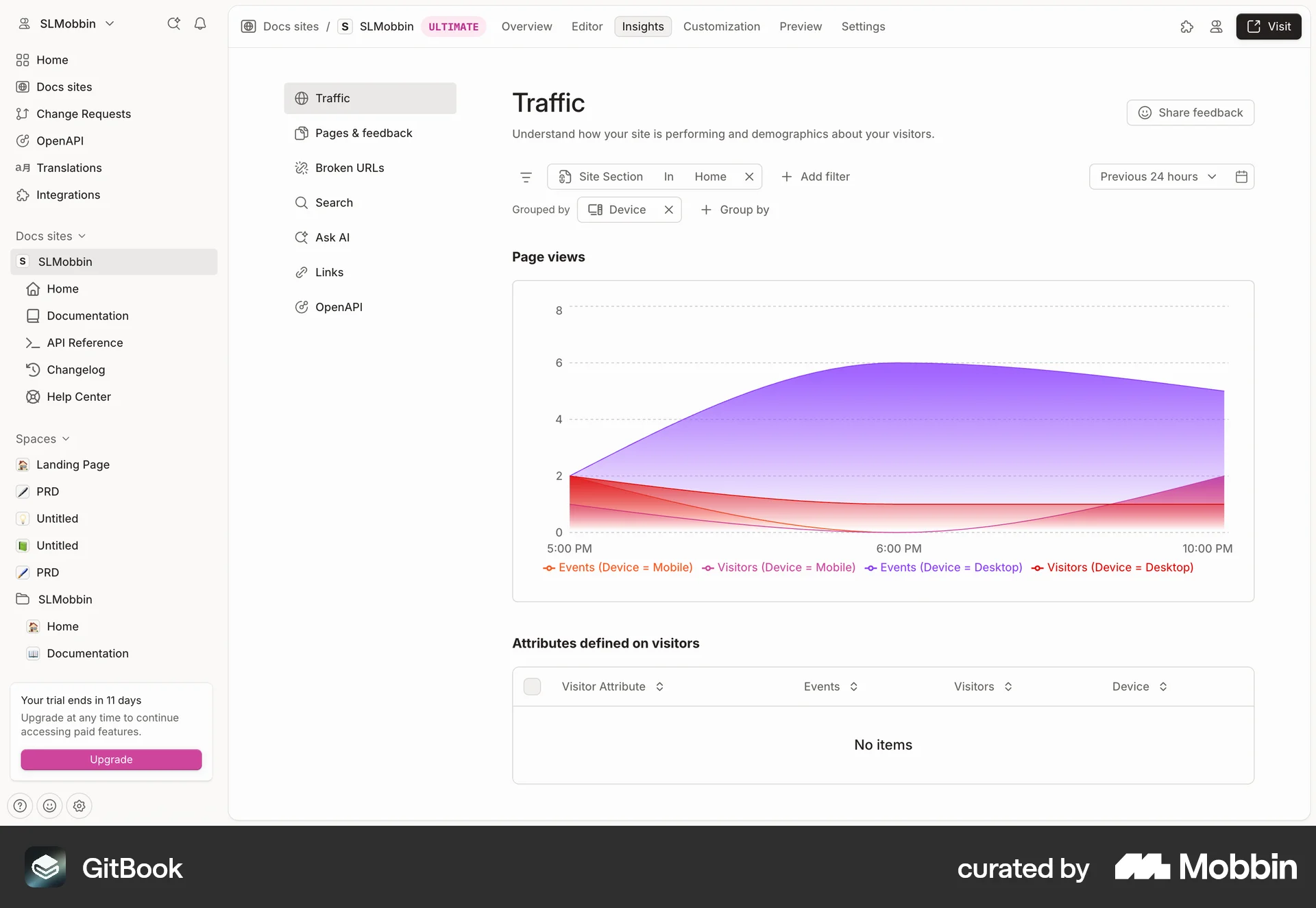Open the Previous 24 hours time range dropdown
The image size is (1316, 908).
1158,177
